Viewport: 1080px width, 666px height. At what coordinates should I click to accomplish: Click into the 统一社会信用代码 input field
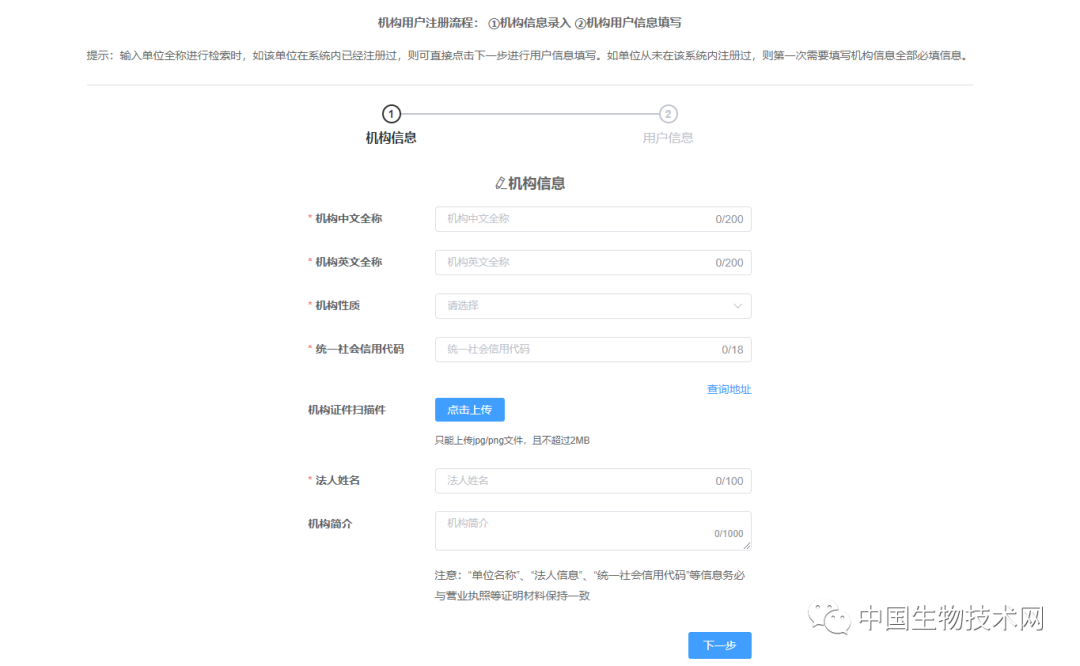575,349
